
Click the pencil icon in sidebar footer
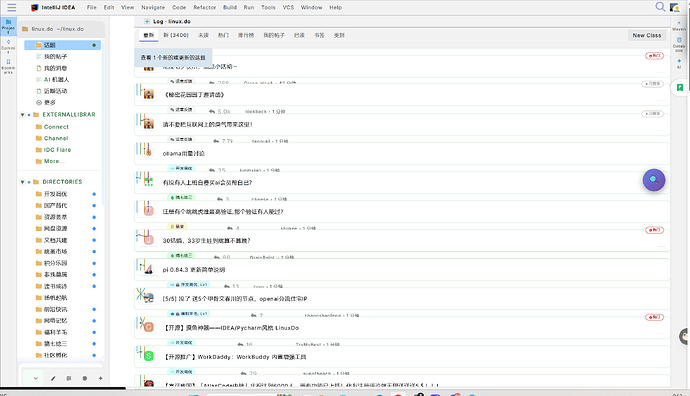53,378
